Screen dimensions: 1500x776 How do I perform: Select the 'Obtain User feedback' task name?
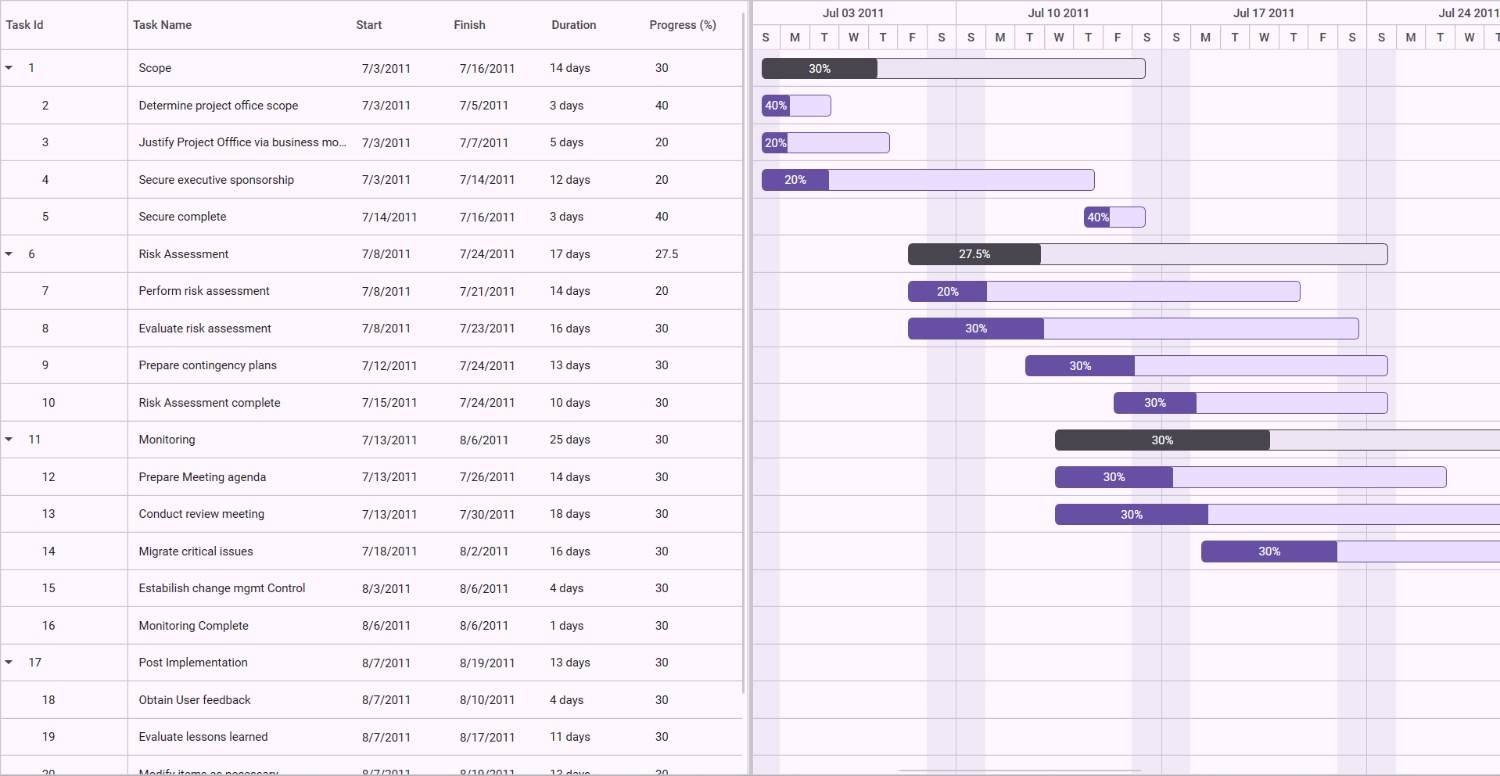click(x=195, y=700)
